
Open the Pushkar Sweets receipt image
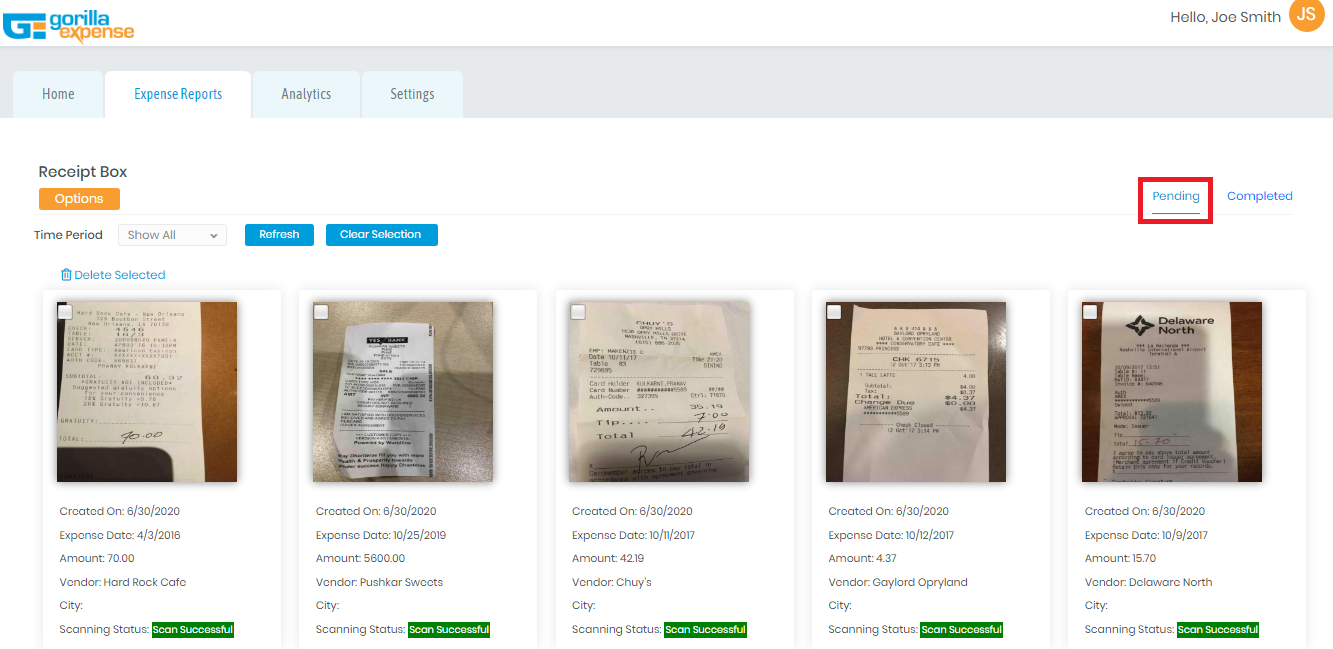click(x=403, y=392)
